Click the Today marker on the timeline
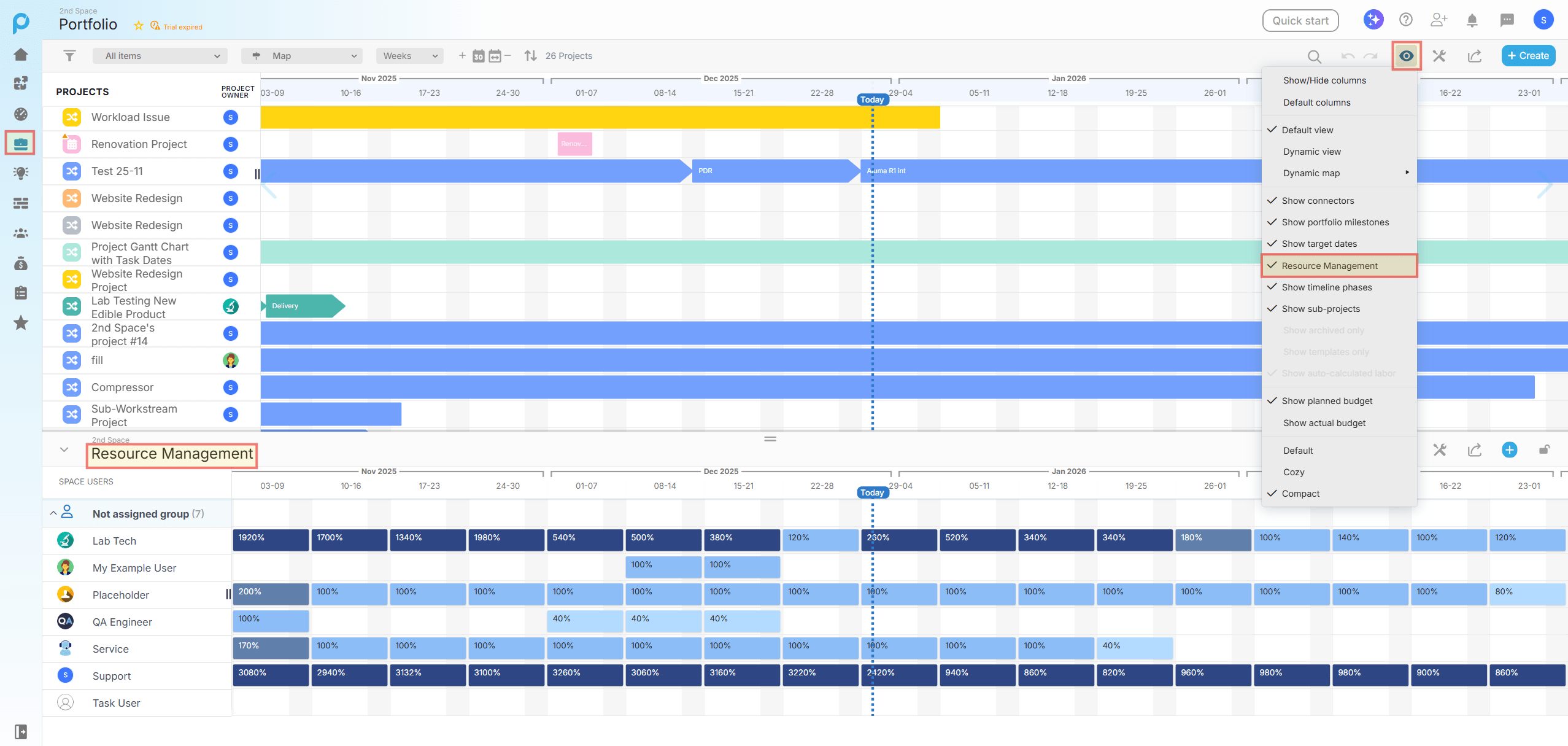1568x746 pixels. coord(872,99)
